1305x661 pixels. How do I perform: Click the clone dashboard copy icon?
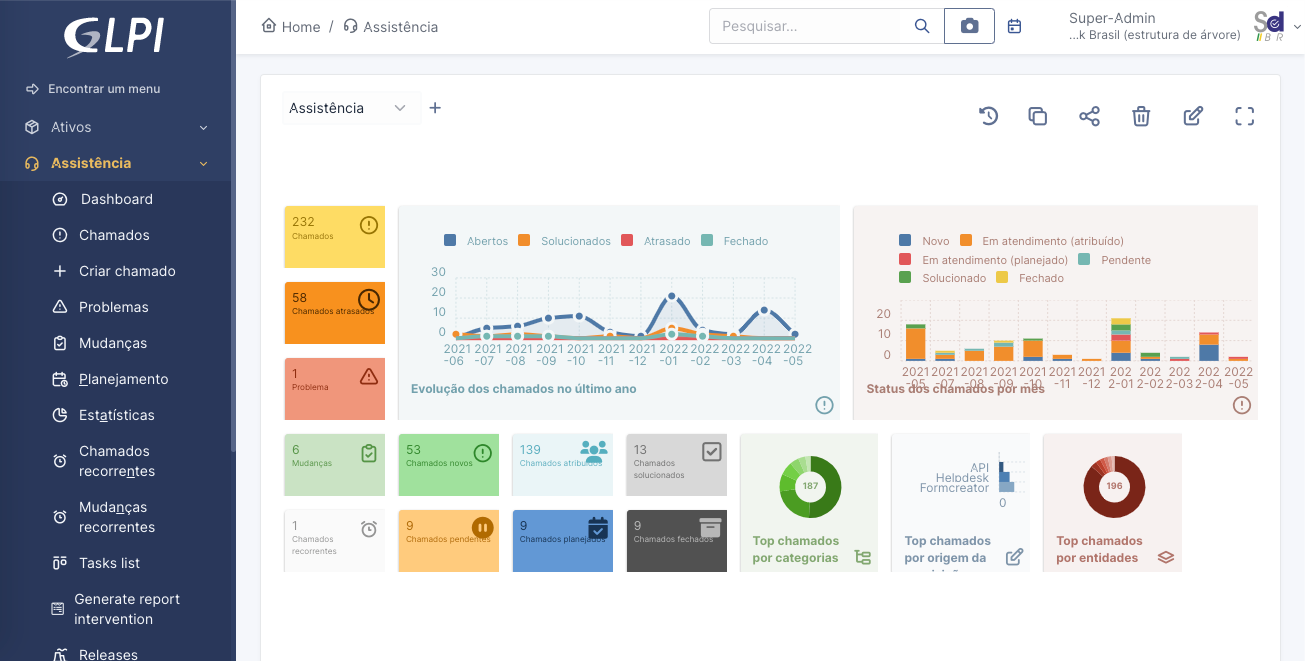pos(1038,116)
